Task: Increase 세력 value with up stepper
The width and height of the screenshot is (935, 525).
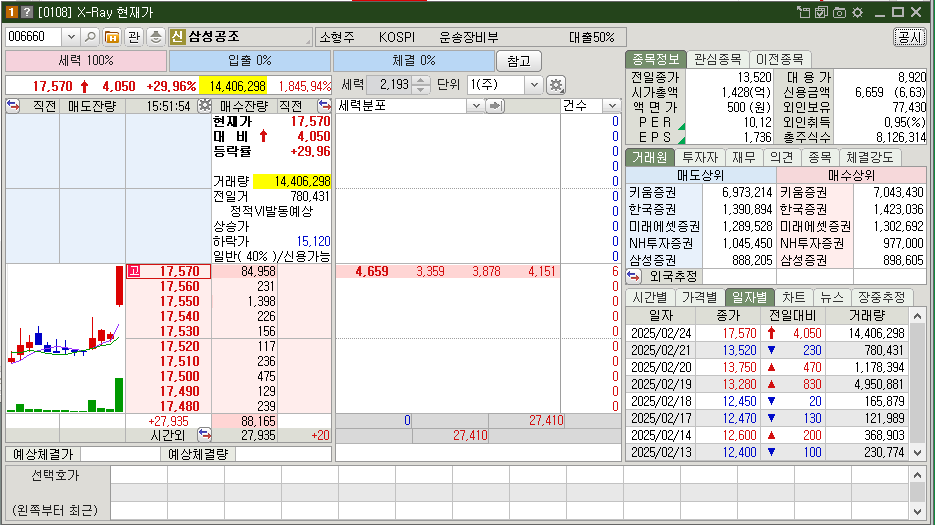Action: [x=421, y=81]
